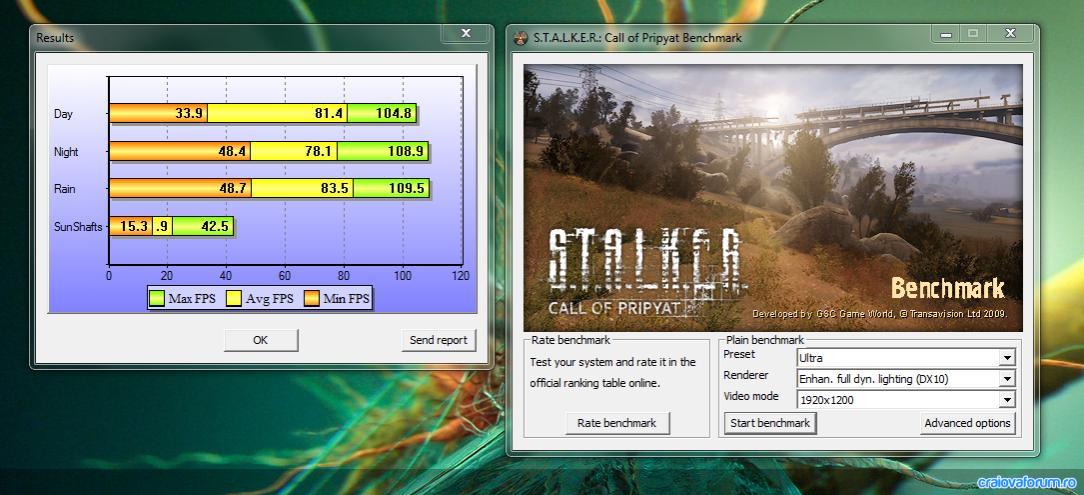Expand the Preset dropdown arrow
The image size is (1084, 495).
coord(1007,358)
